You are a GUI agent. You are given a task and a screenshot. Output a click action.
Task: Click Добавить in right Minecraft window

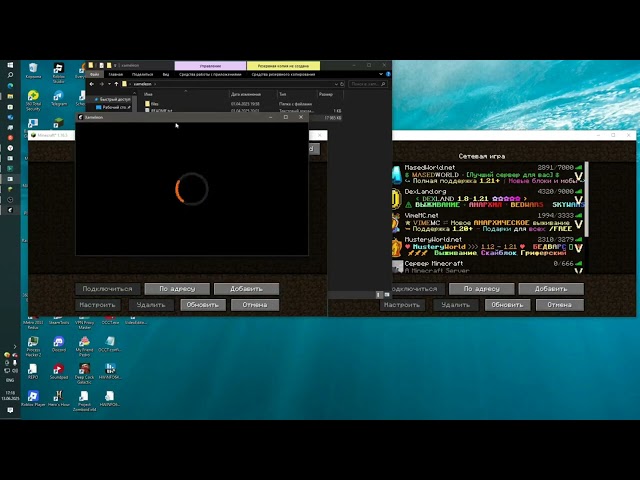(x=551, y=289)
